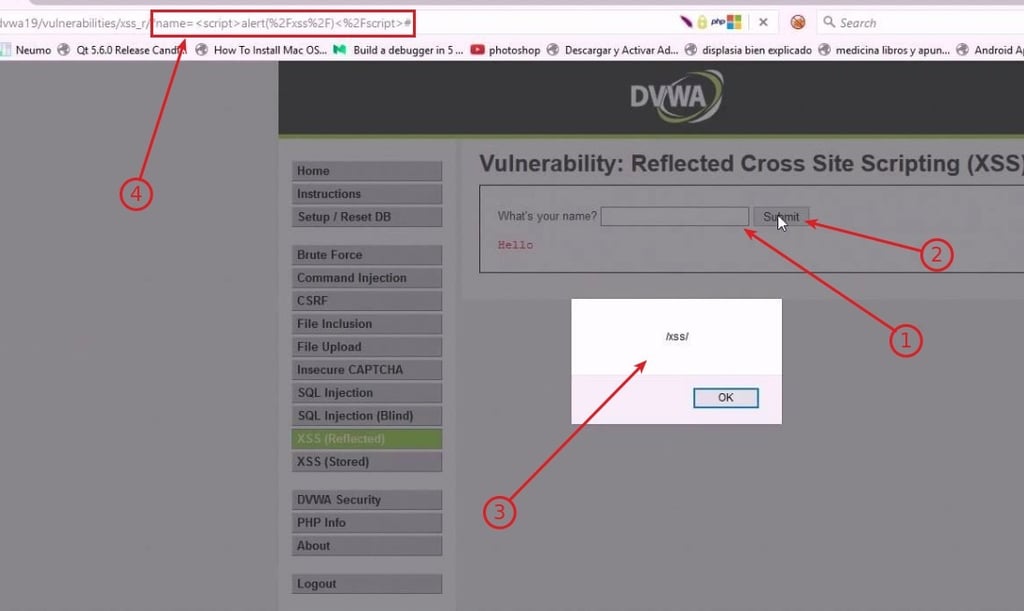Go to Brute Force page
The width and height of the screenshot is (1024, 611).
tap(366, 255)
